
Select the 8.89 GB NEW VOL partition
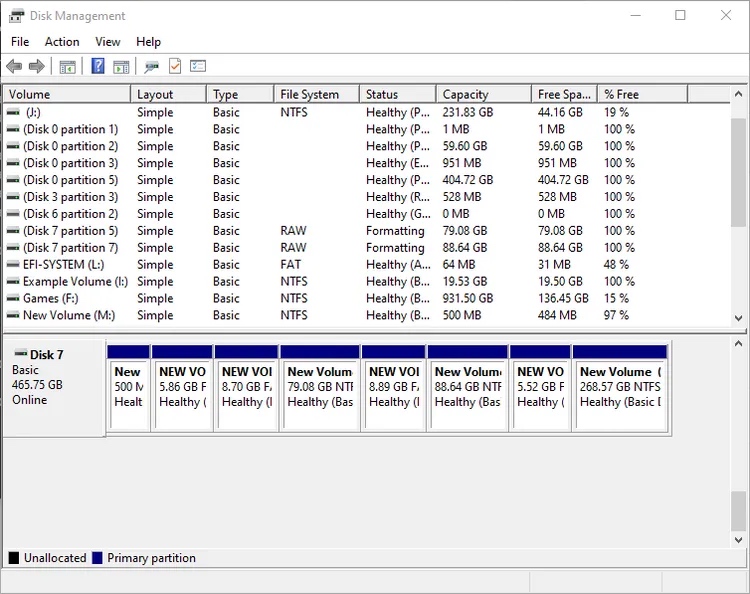point(394,387)
